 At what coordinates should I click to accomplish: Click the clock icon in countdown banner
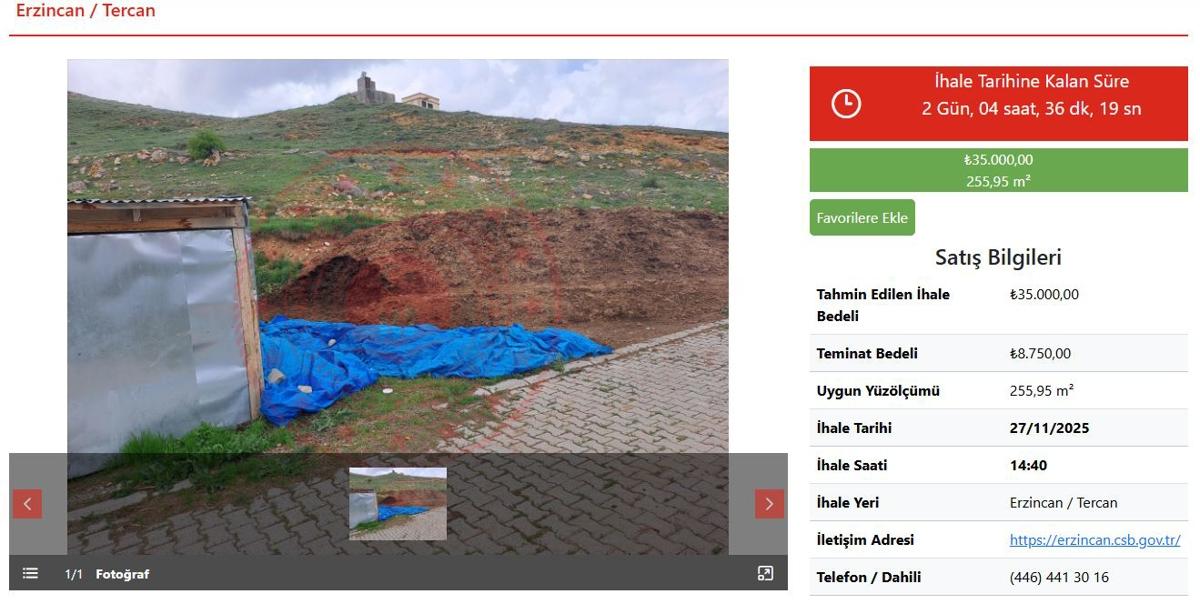point(846,103)
